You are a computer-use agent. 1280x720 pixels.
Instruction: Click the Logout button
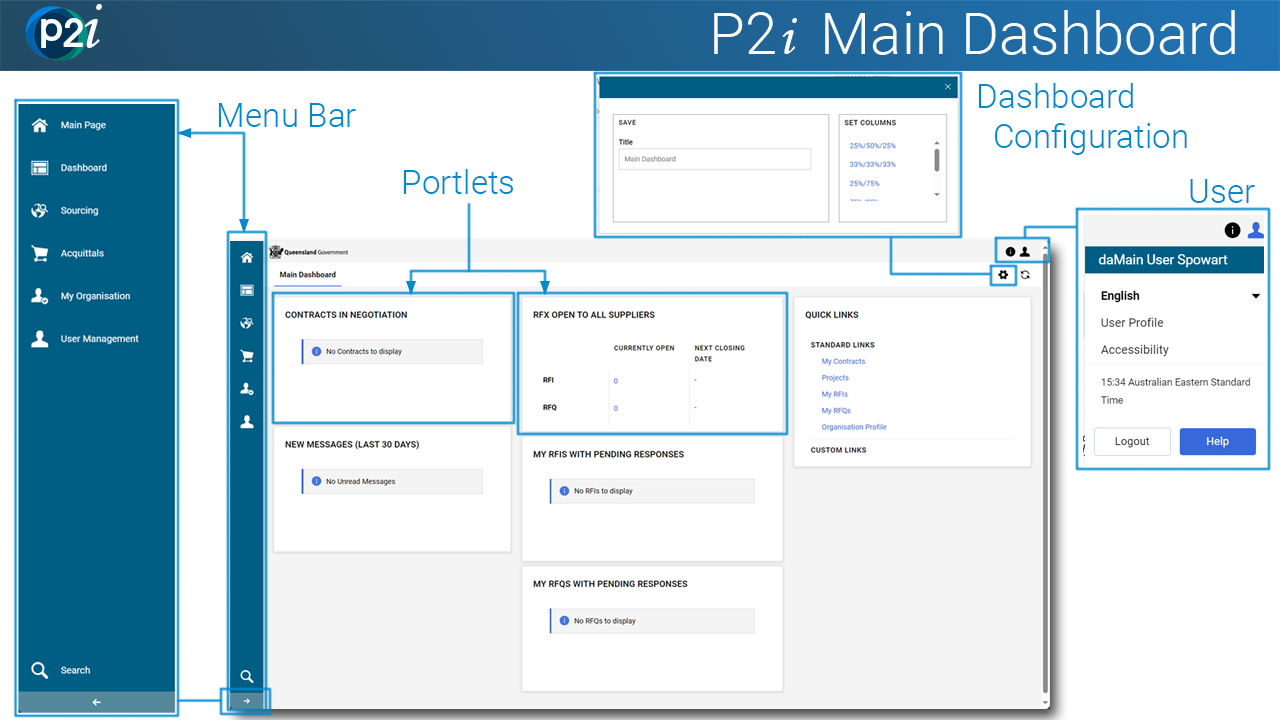1132,442
